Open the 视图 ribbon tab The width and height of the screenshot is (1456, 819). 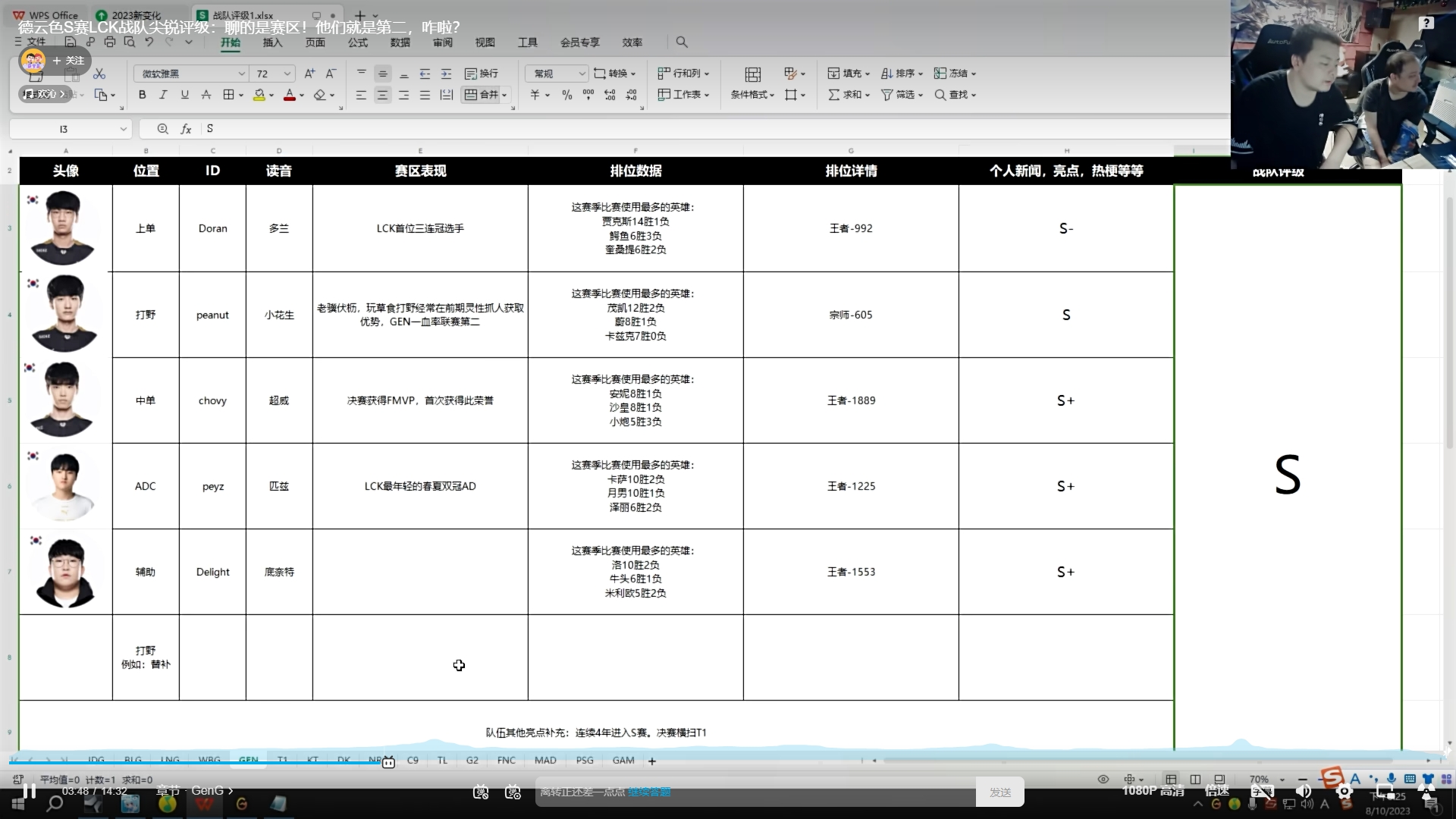[x=485, y=42]
